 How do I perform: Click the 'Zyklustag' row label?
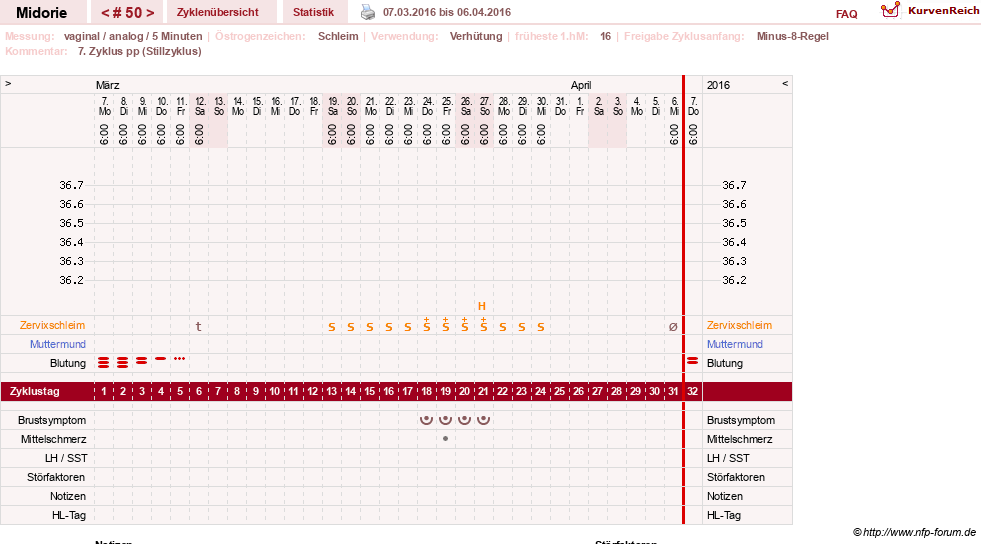click(35, 391)
